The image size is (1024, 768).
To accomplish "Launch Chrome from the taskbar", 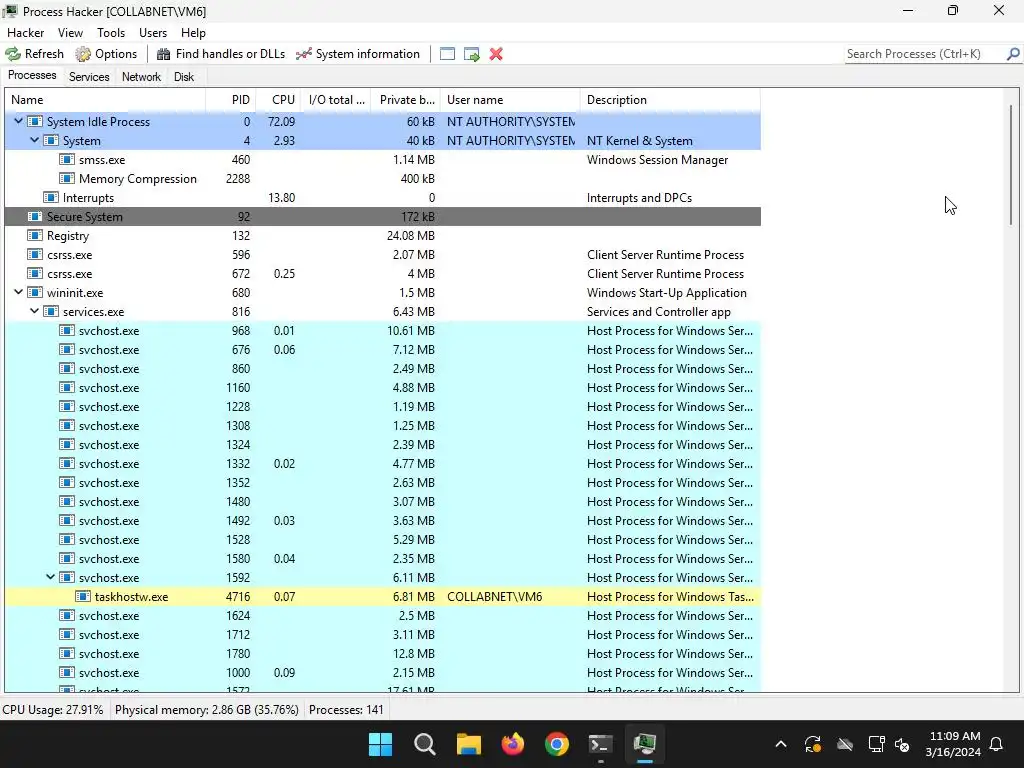I will coord(556,744).
